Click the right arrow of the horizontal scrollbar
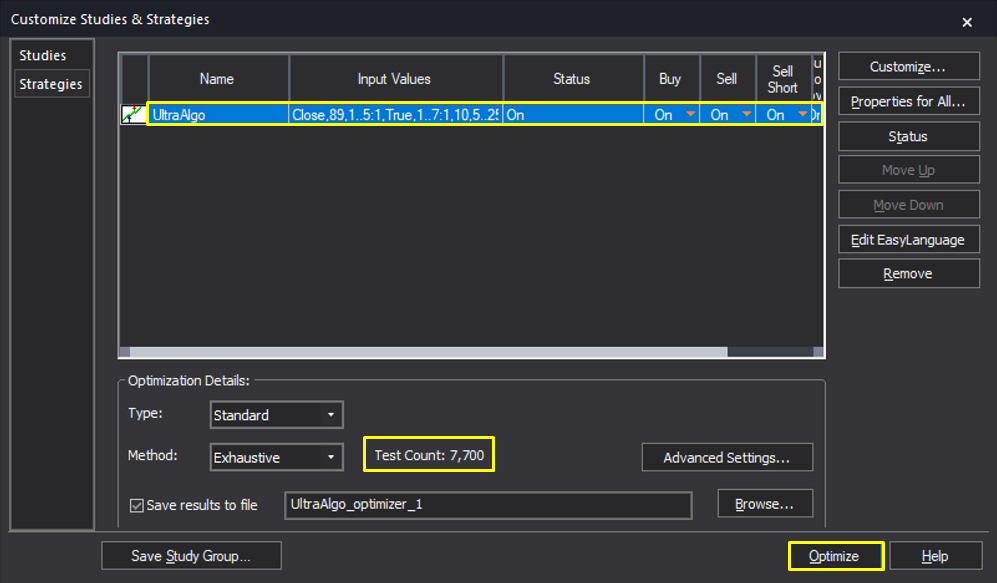Image resolution: width=997 pixels, height=583 pixels. 818,352
